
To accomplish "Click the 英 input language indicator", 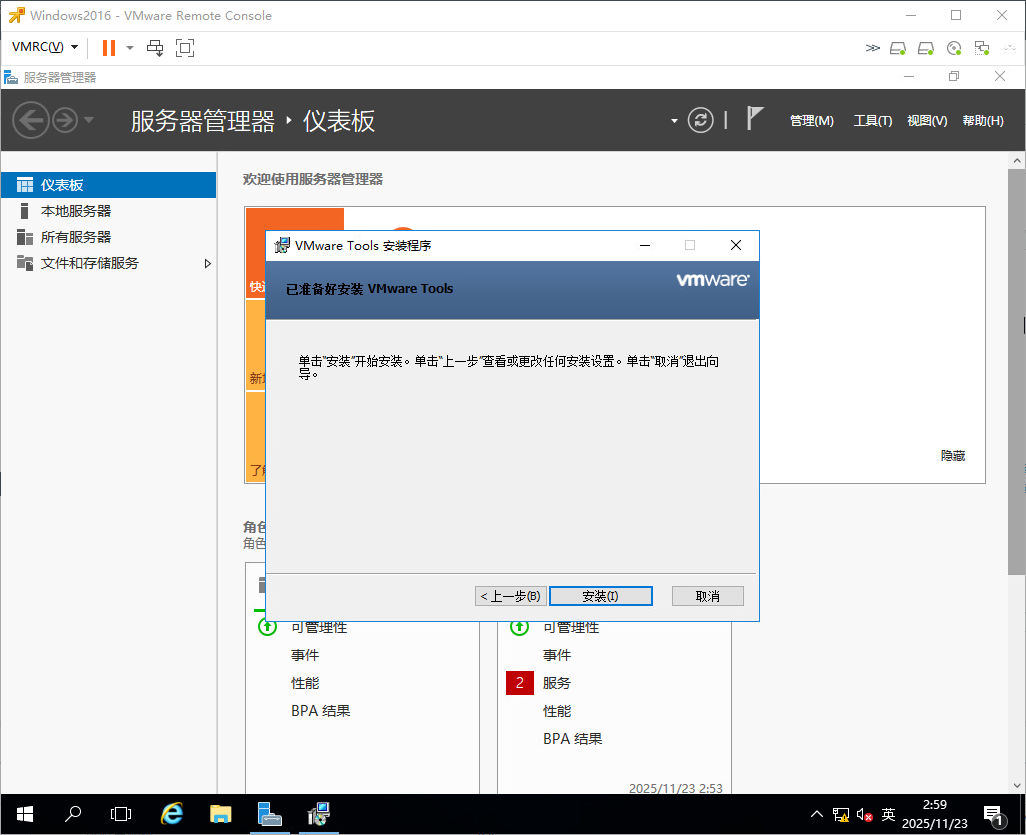I will pos(888,815).
